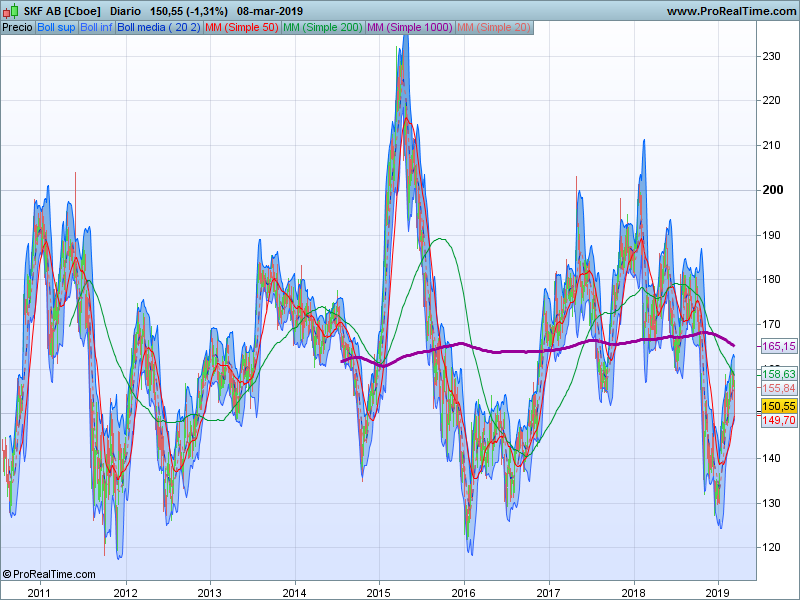Open the Boll media ( 20 2) legend tab
This screenshot has width=800, height=600.
(159, 28)
